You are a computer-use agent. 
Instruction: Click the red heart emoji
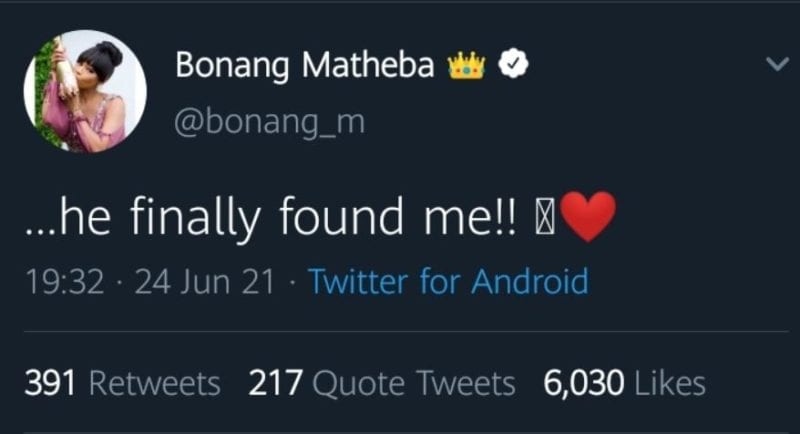[589, 217]
